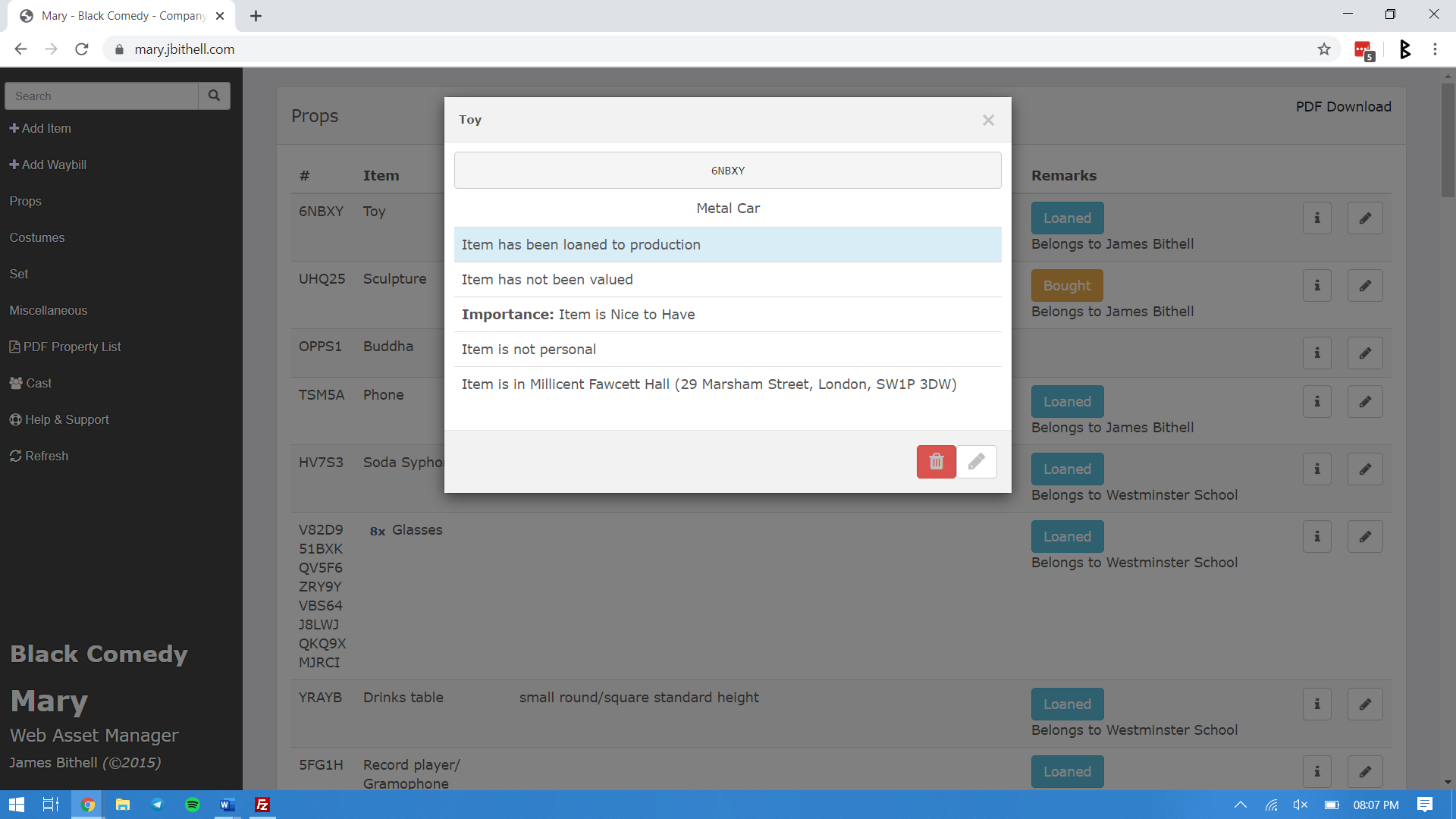Toggle Loaned status for Phone row
The width and height of the screenshot is (1456, 819).
[1067, 401]
